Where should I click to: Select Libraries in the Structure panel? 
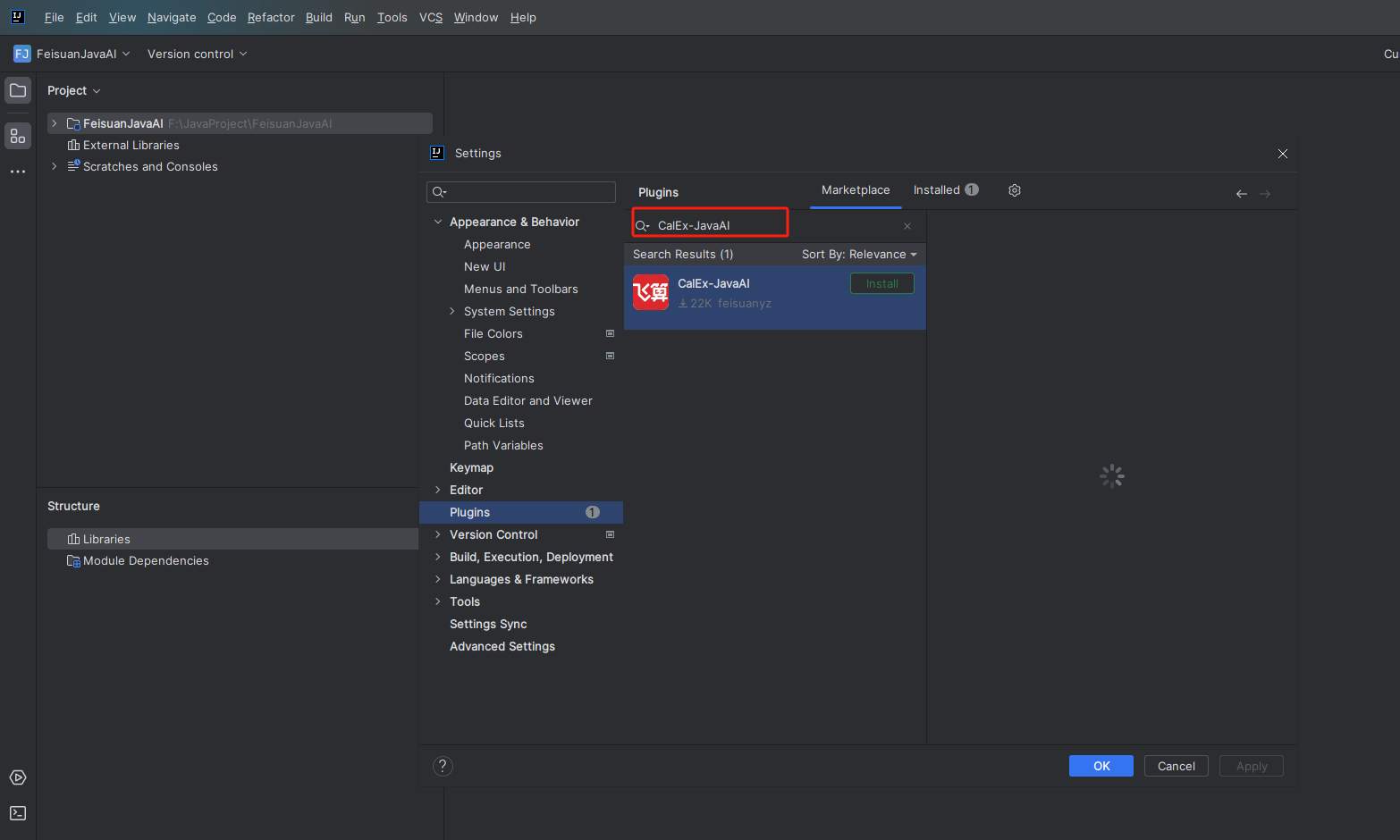[x=232, y=539]
